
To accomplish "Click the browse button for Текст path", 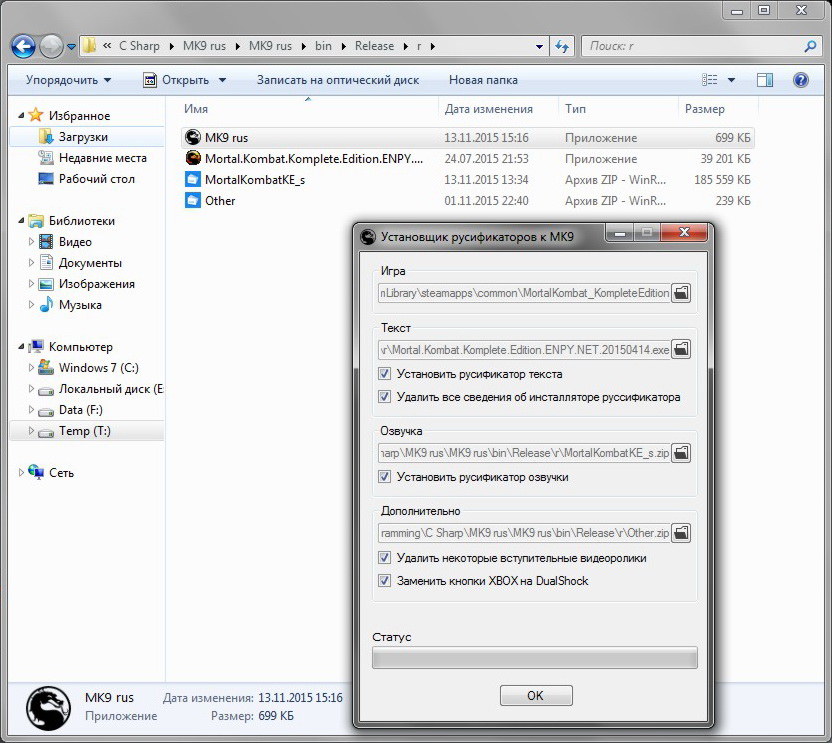I will tap(681, 349).
